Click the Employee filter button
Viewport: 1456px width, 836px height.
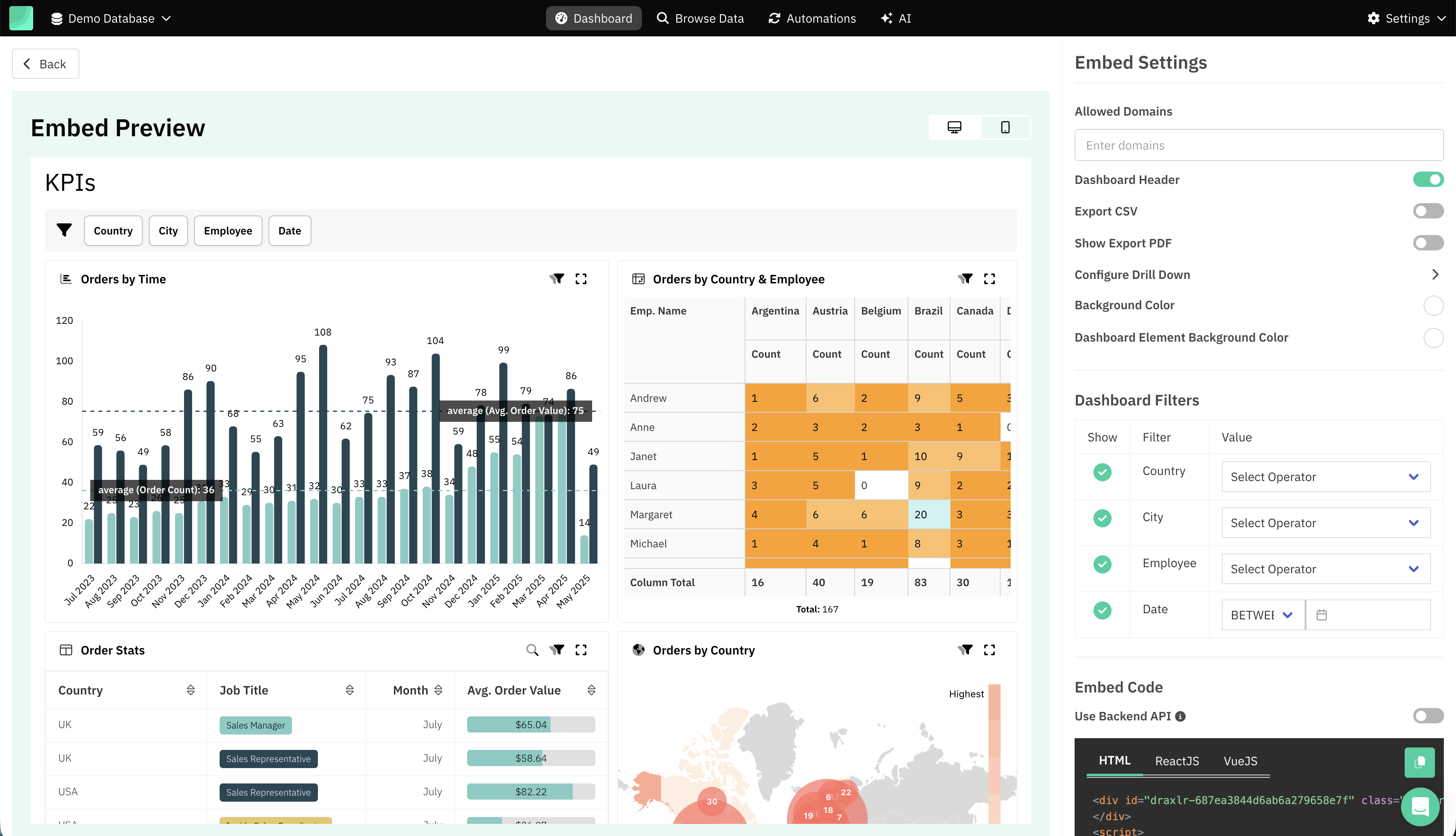pyautogui.click(x=227, y=231)
